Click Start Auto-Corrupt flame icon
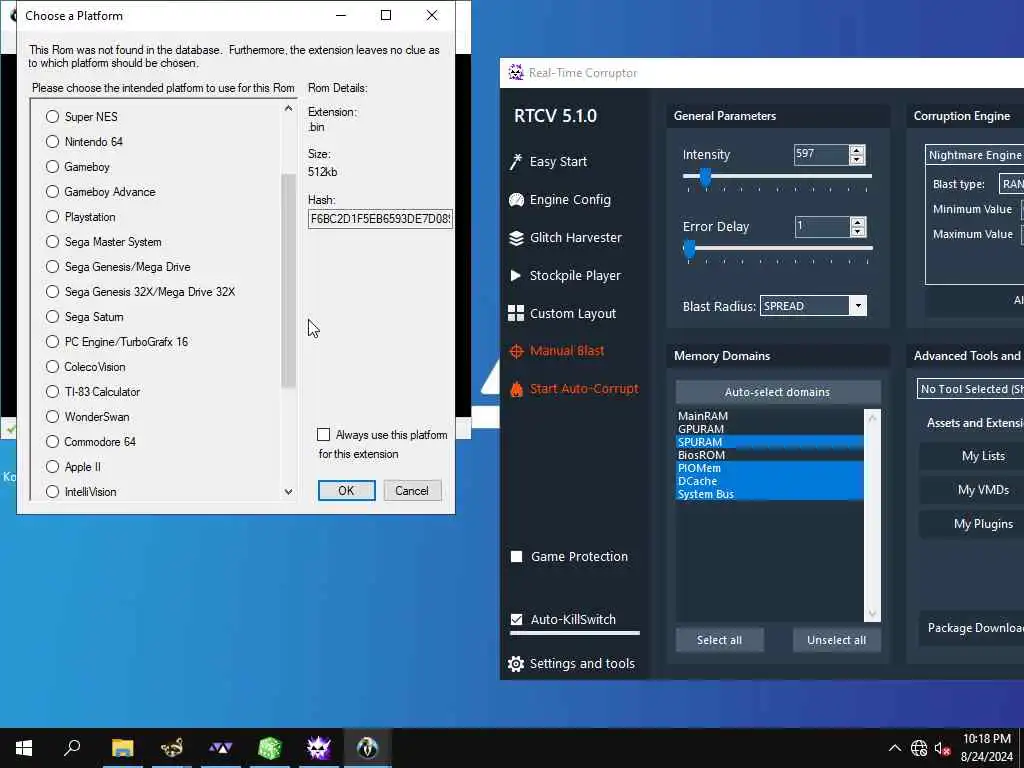The height and width of the screenshot is (768, 1024). click(x=516, y=389)
